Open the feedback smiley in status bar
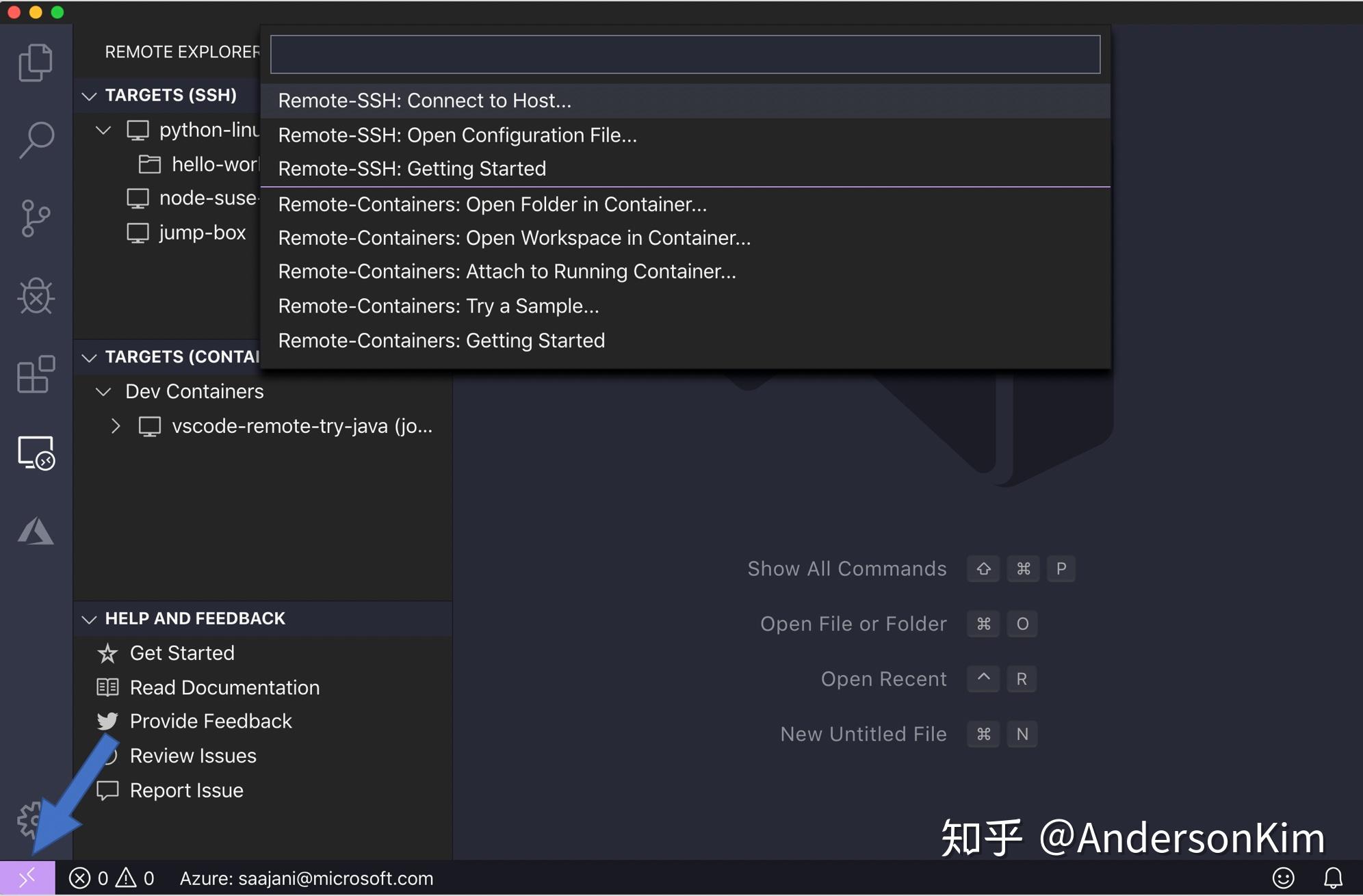Image resolution: width=1363 pixels, height=896 pixels. (x=1284, y=878)
